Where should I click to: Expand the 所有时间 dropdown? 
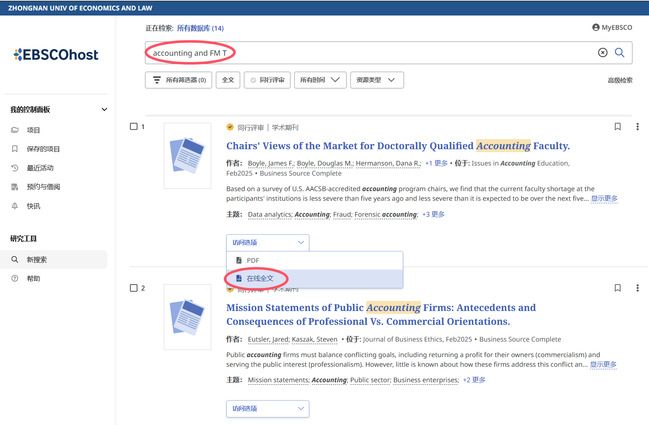pyautogui.click(x=321, y=80)
